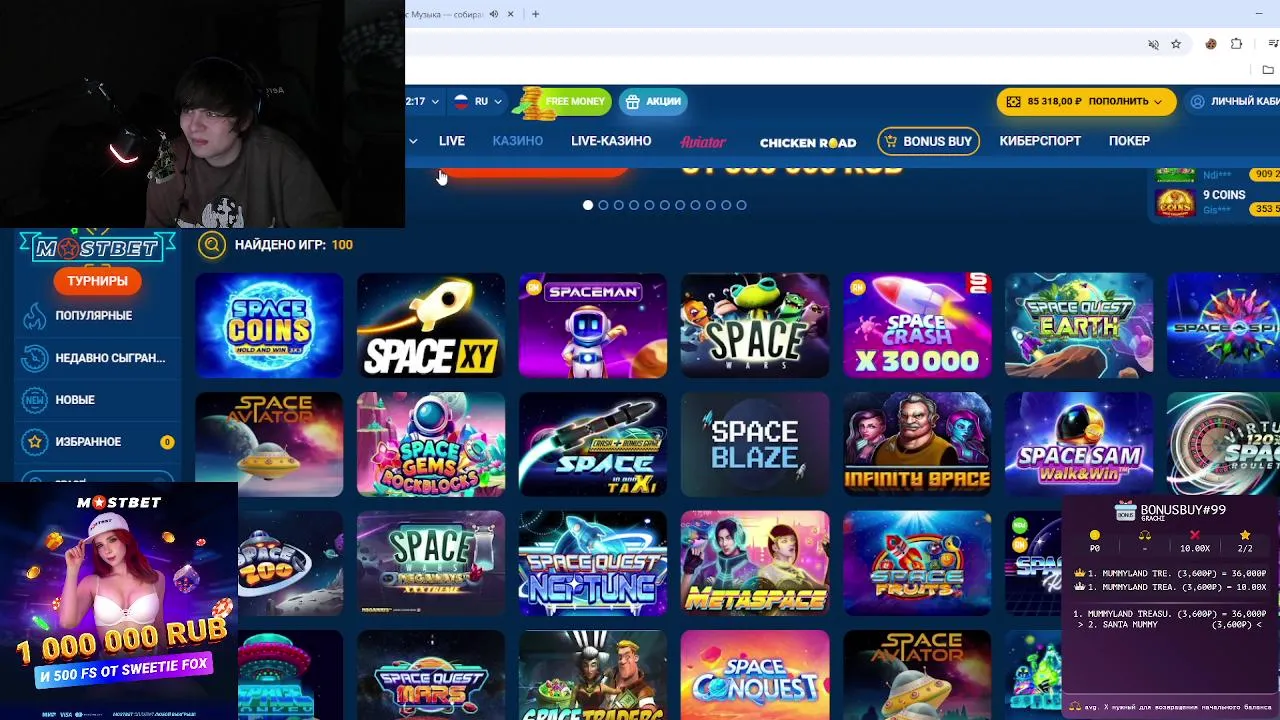Launch the Metaspace game
1280x720 pixels.
[x=755, y=564]
